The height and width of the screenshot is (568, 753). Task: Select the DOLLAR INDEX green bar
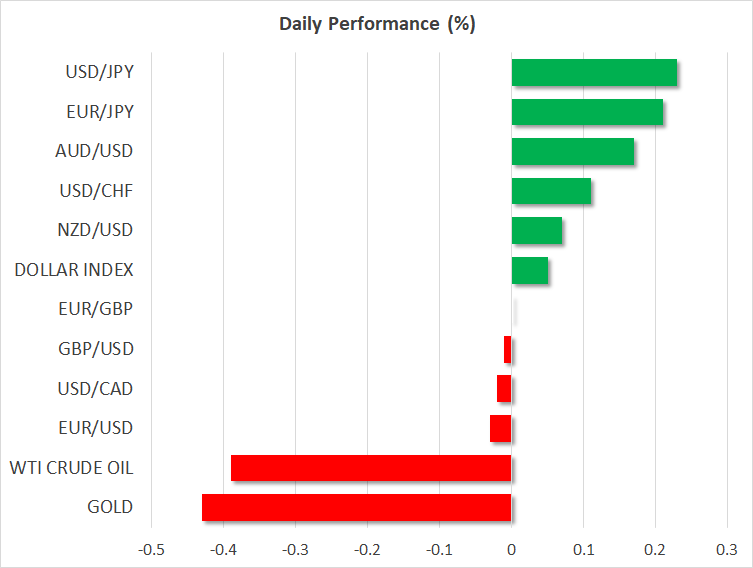[530, 270]
